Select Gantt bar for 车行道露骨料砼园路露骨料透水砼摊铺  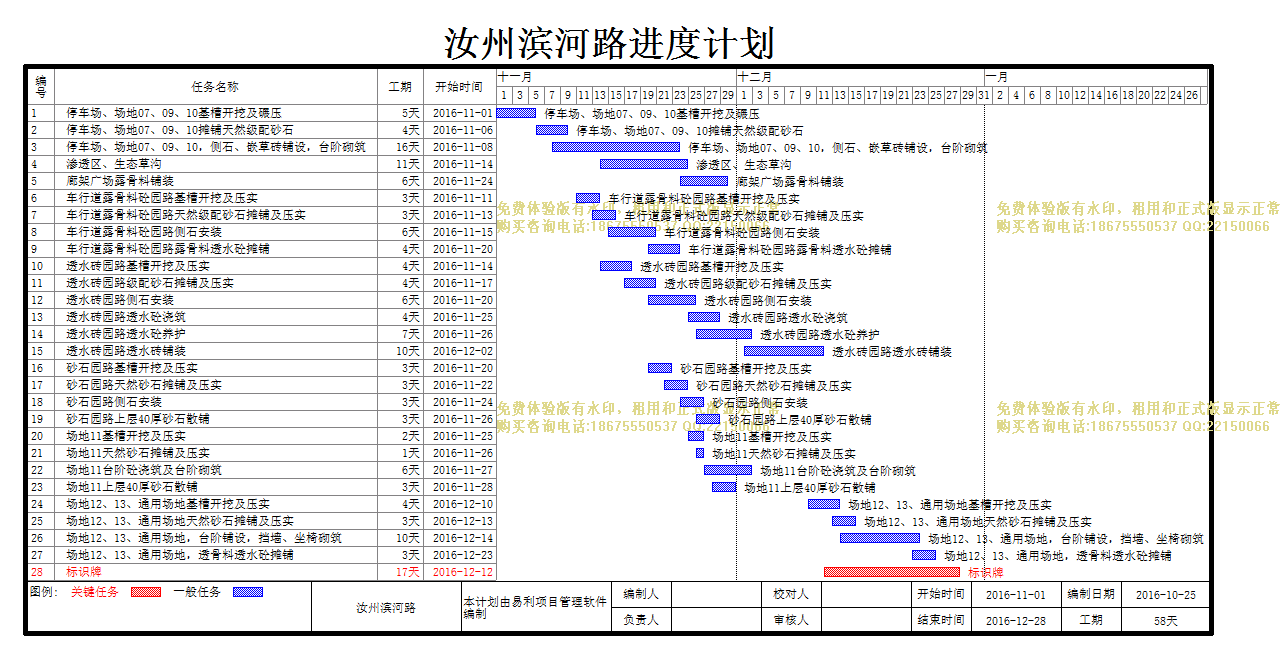[664, 249]
